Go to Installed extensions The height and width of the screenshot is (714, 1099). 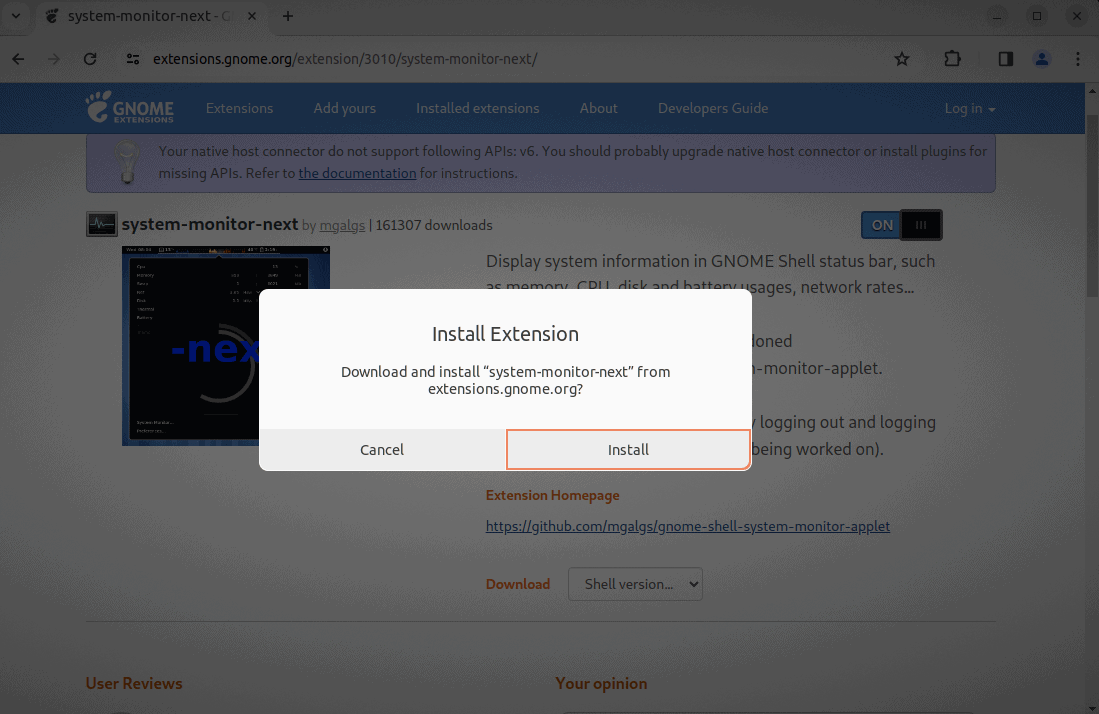(x=477, y=108)
